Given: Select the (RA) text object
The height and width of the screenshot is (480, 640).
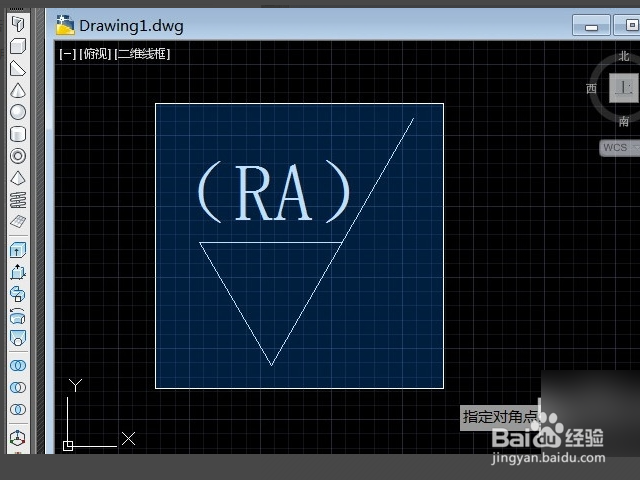Looking at the screenshot, I should tap(274, 192).
